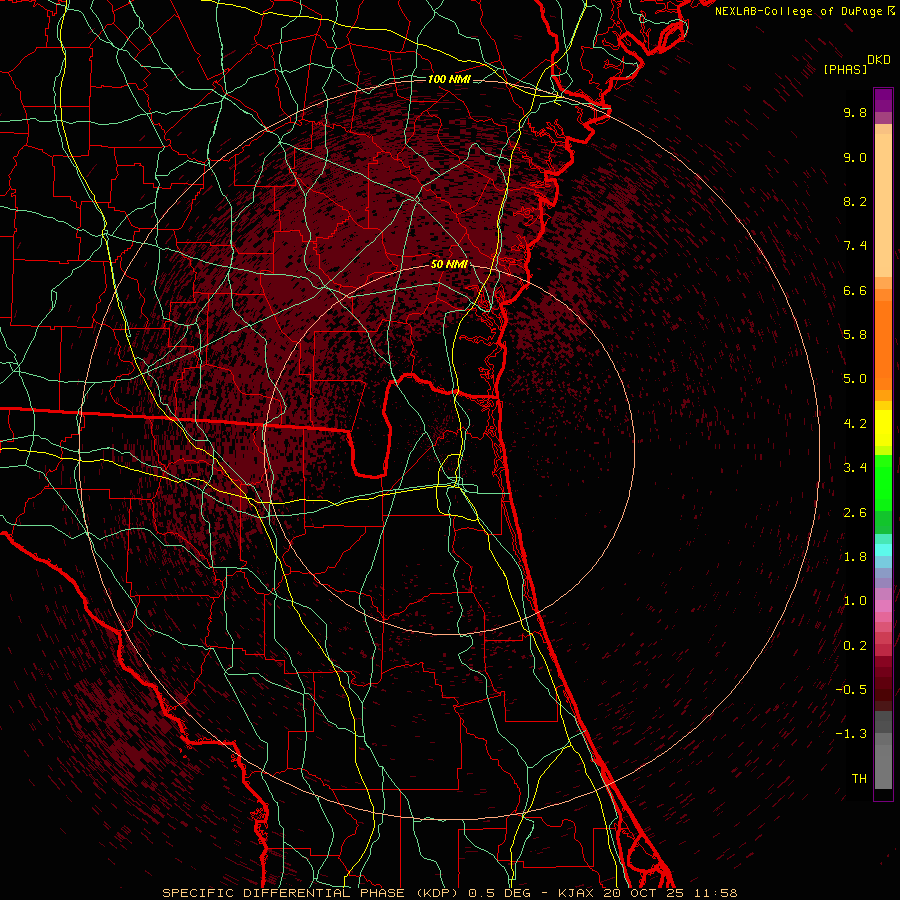Image resolution: width=900 pixels, height=900 pixels.
Task: Select the 50 NMI range ring label
Action: coord(449,264)
